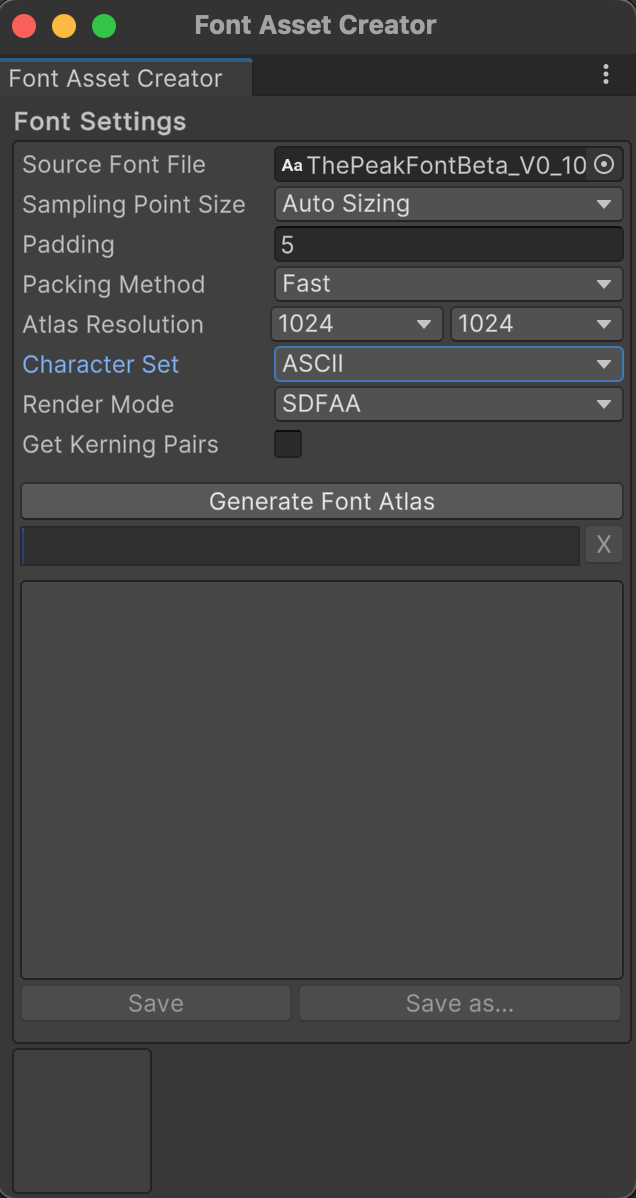636x1198 pixels.
Task: Click the Save button
Action: [155, 1003]
